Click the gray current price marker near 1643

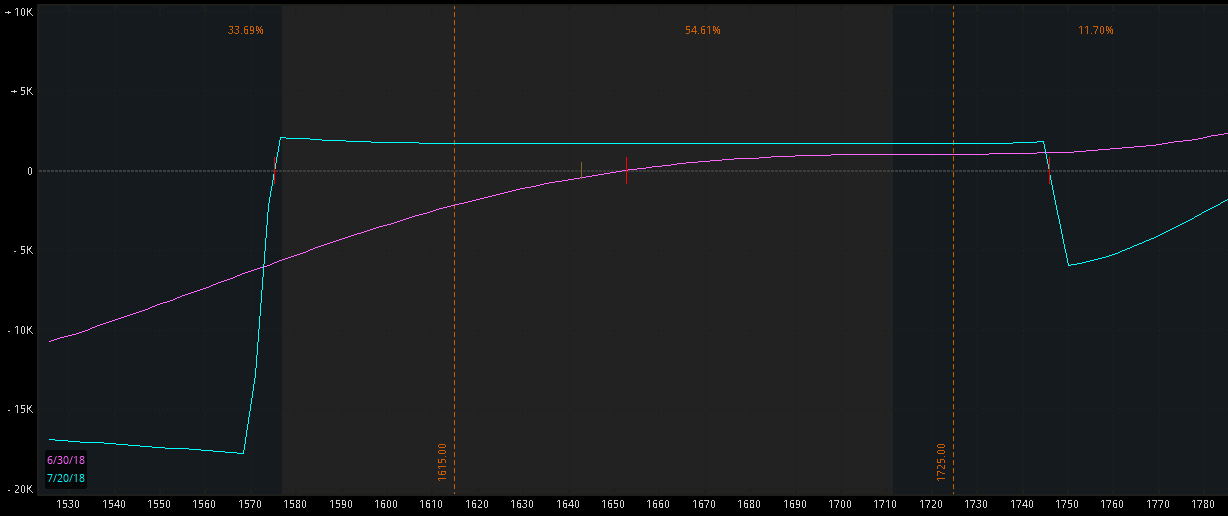click(x=581, y=170)
